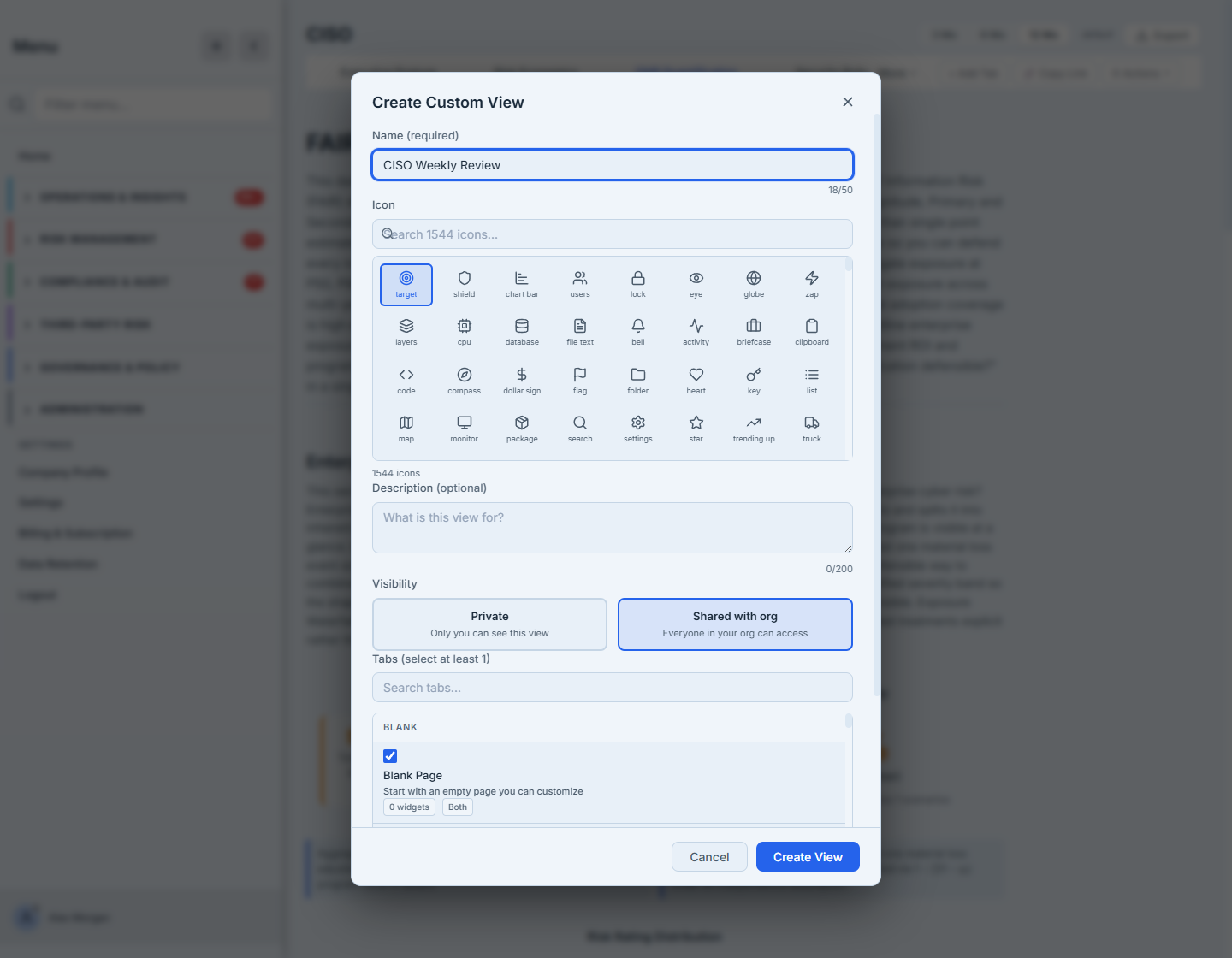This screenshot has height=958, width=1232.
Task: Click the Name field containing CISO Weekly Review
Action: coord(613,165)
